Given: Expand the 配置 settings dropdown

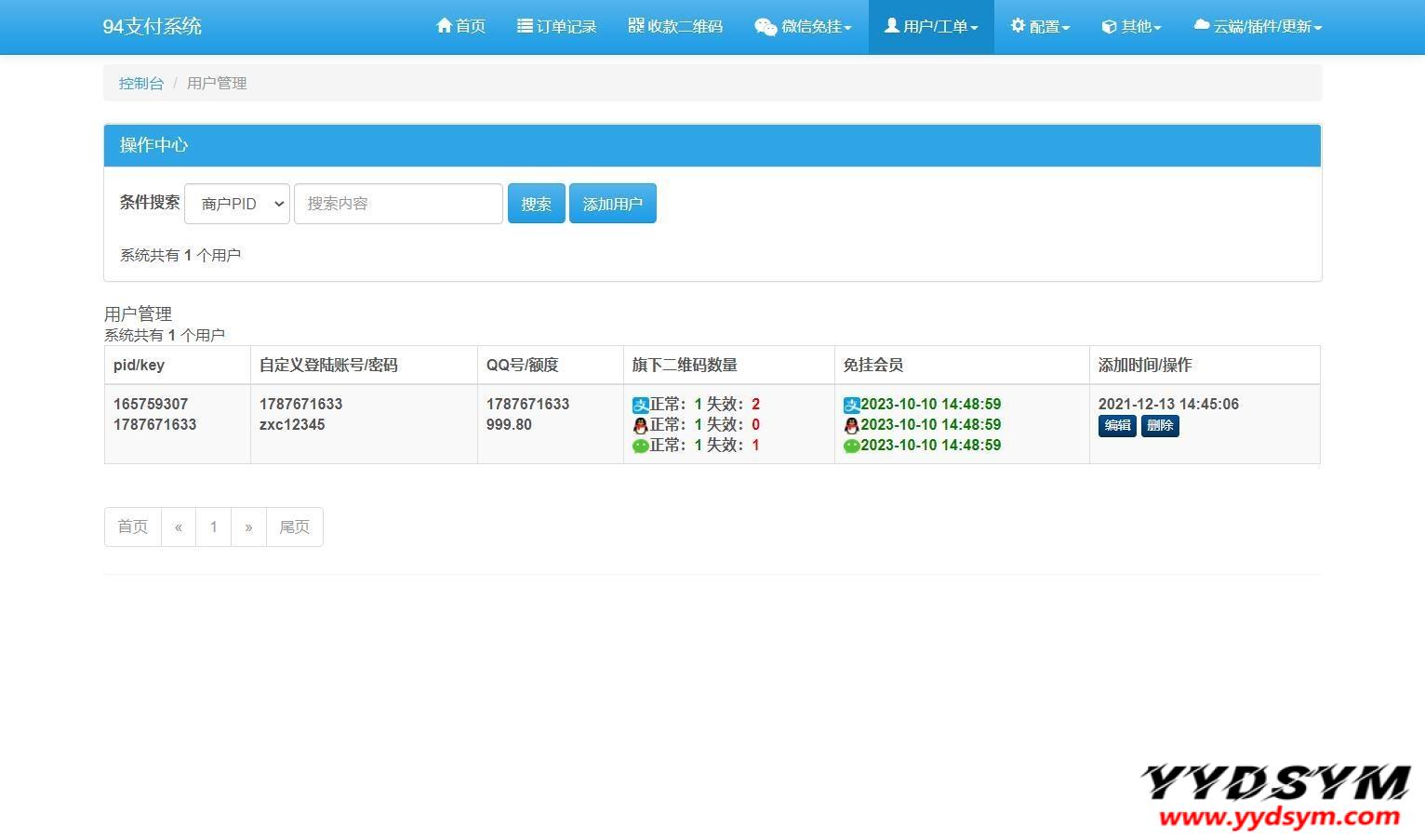Looking at the screenshot, I should pos(1040,26).
